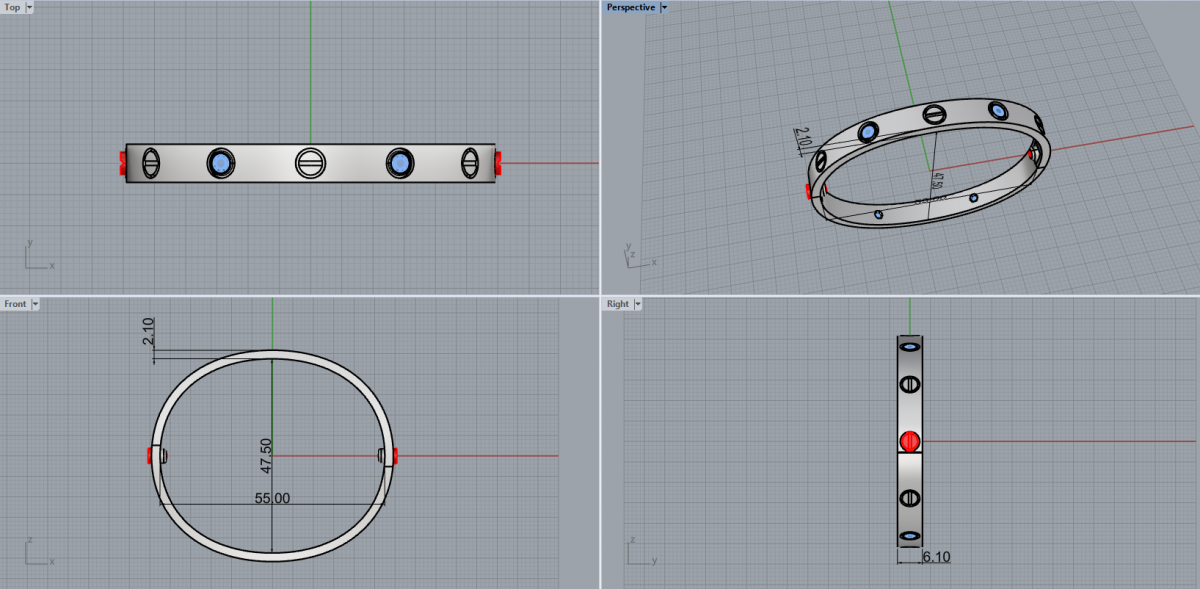Image resolution: width=1200 pixels, height=589 pixels.
Task: Click the world axis icon in Front viewport
Action: (x=37, y=549)
